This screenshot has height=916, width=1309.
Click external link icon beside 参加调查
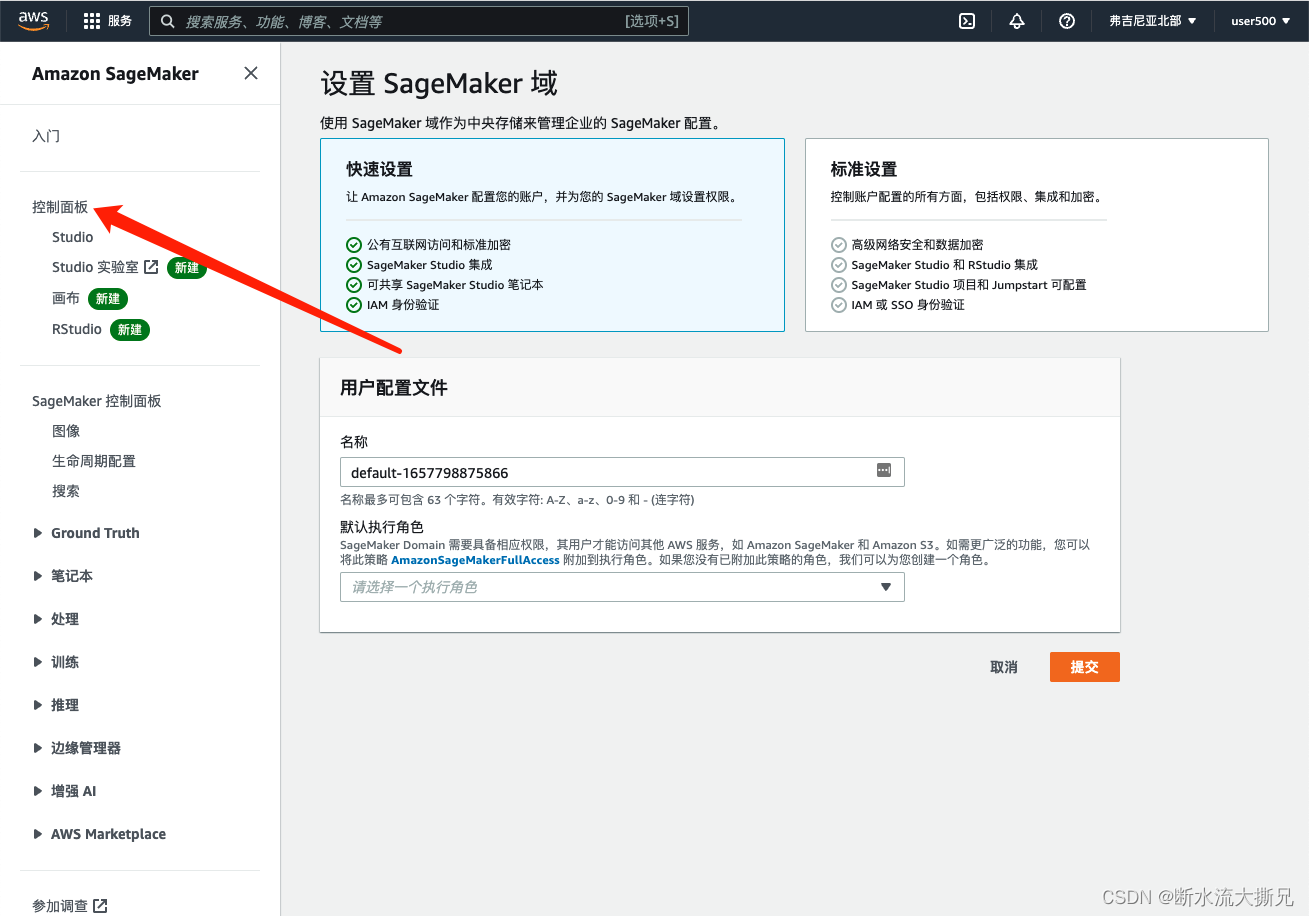pos(100,906)
